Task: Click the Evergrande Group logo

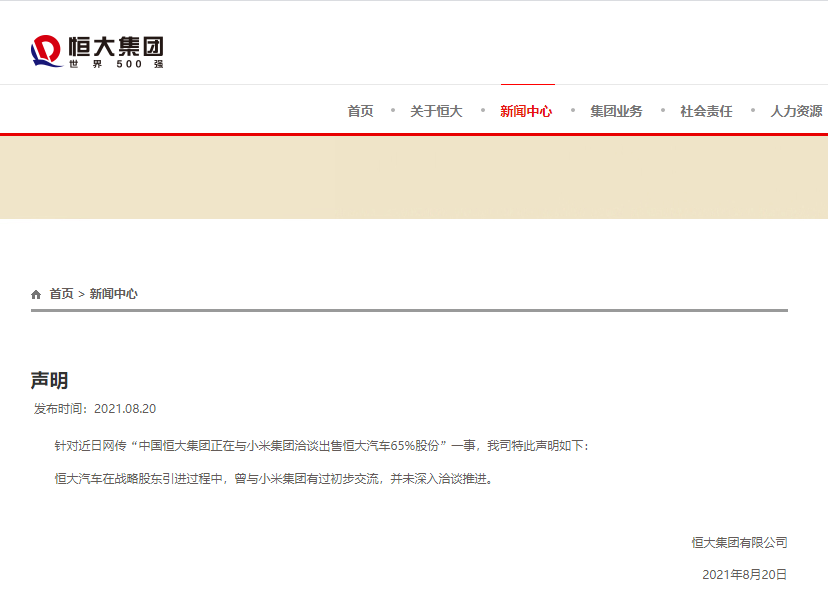Action: click(x=97, y=51)
